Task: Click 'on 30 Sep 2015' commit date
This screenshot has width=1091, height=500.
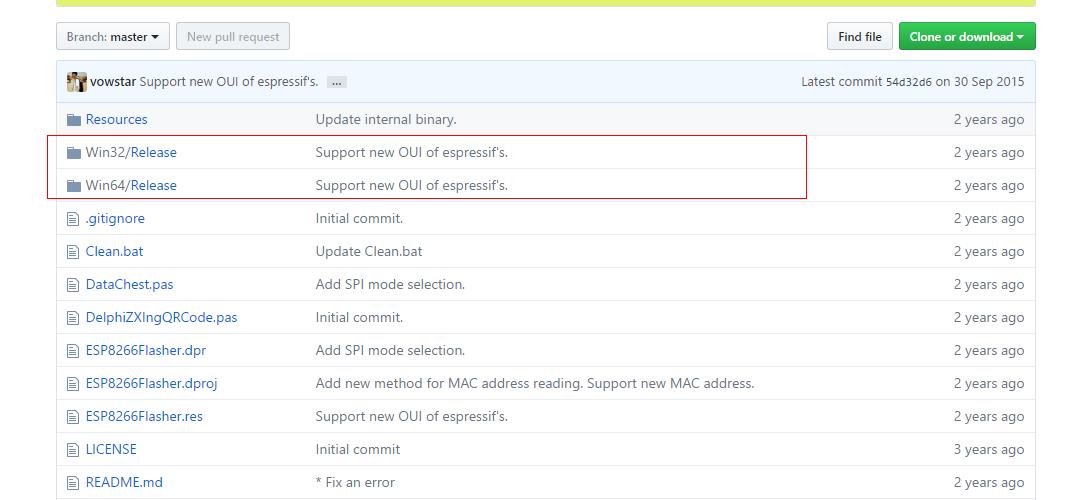Action: pyautogui.click(x=980, y=82)
